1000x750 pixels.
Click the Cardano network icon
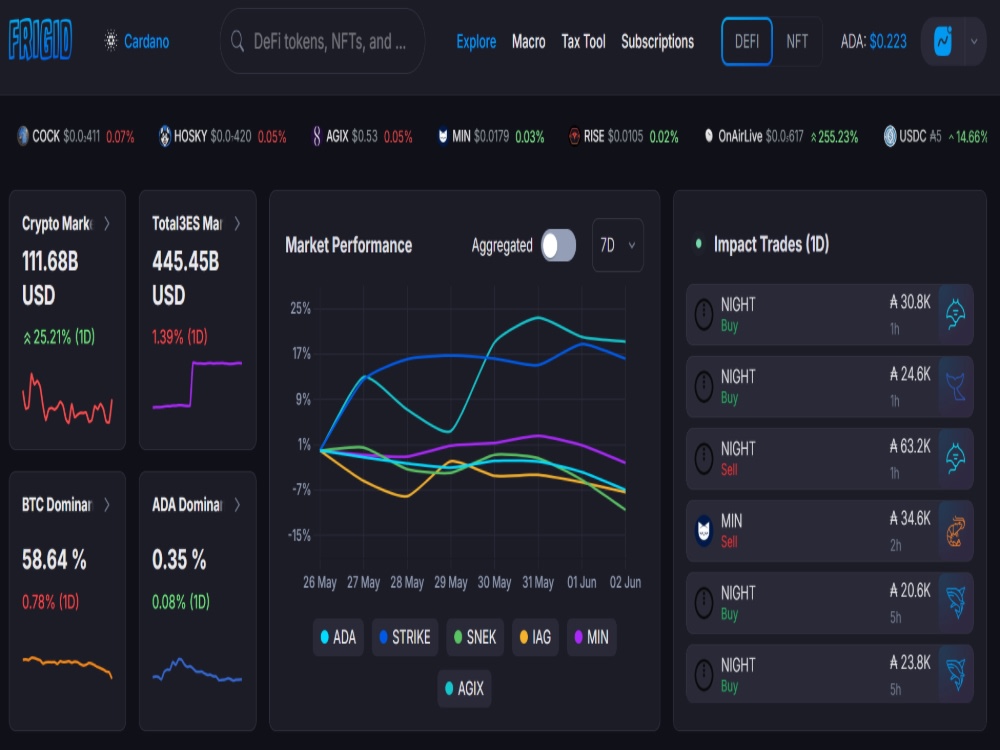tap(111, 41)
